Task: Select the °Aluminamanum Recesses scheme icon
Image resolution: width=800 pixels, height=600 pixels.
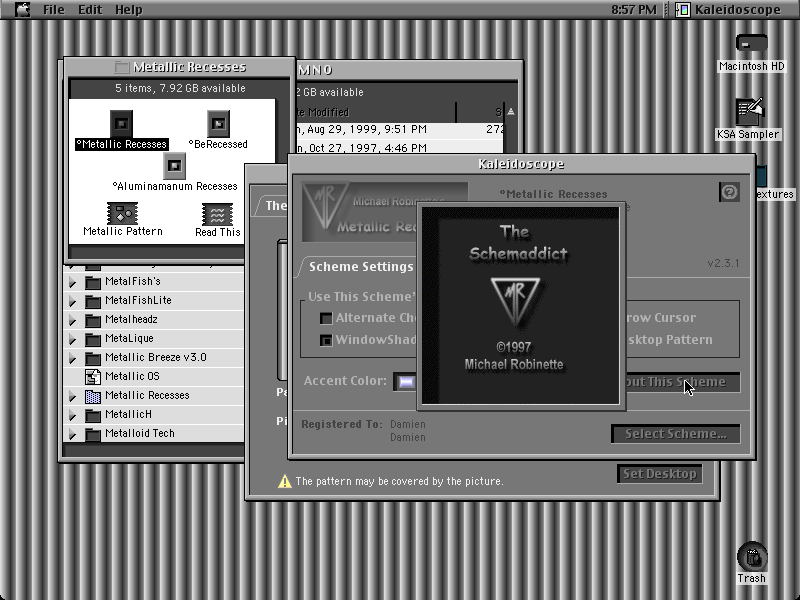Action: (174, 165)
